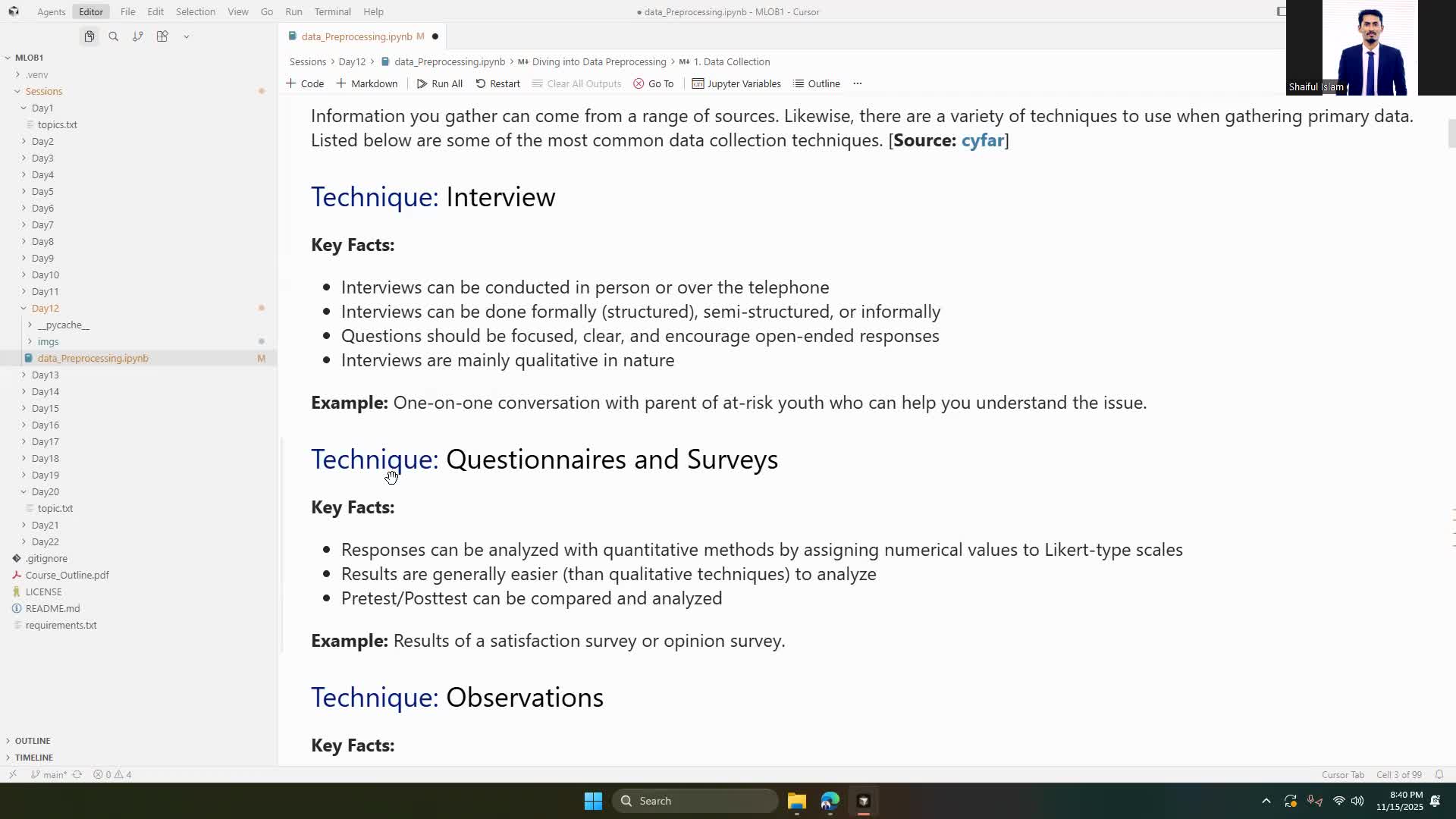Switch to Editor mode
The width and height of the screenshot is (1456, 819).
(x=91, y=11)
